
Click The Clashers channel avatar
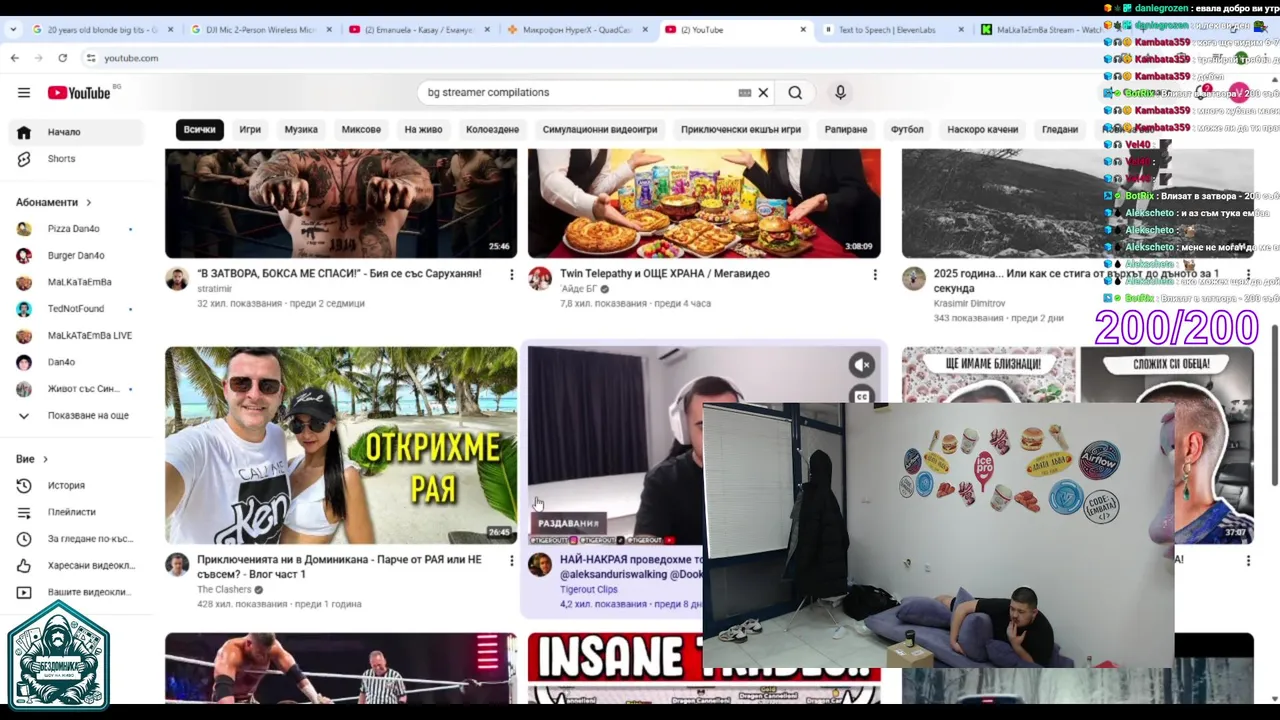pyautogui.click(x=177, y=565)
